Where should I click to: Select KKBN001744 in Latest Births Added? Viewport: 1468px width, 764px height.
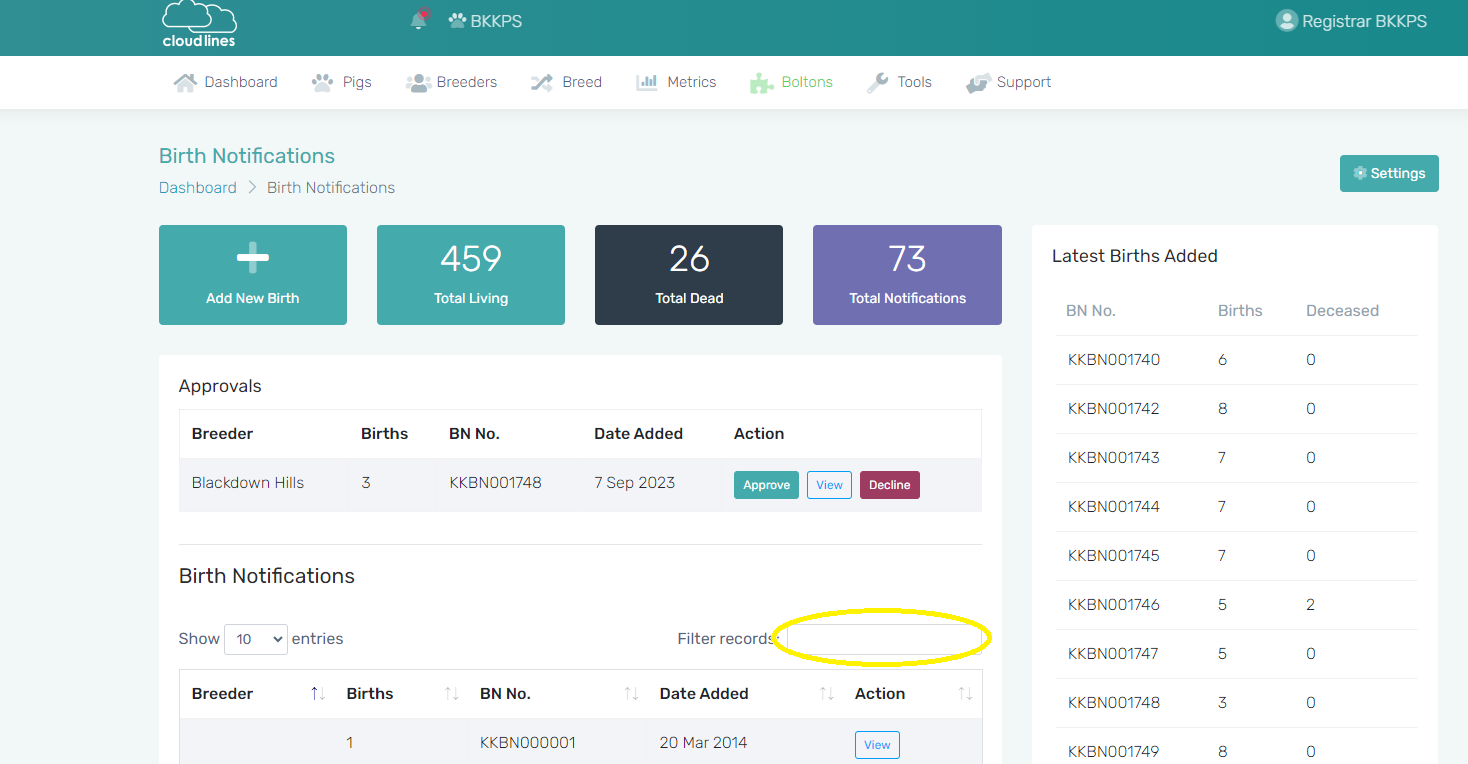1114,507
